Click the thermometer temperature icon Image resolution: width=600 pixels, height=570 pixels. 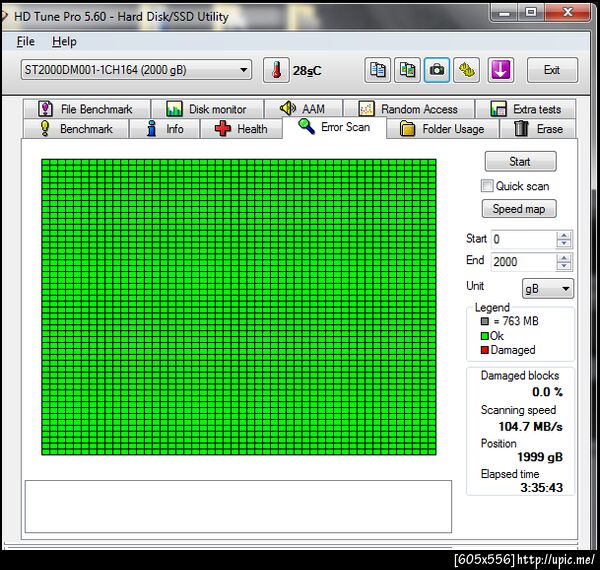tap(276, 70)
